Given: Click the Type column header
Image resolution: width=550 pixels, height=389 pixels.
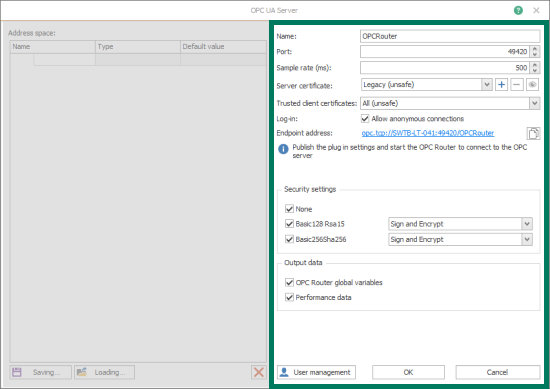Looking at the screenshot, I should click(138, 47).
